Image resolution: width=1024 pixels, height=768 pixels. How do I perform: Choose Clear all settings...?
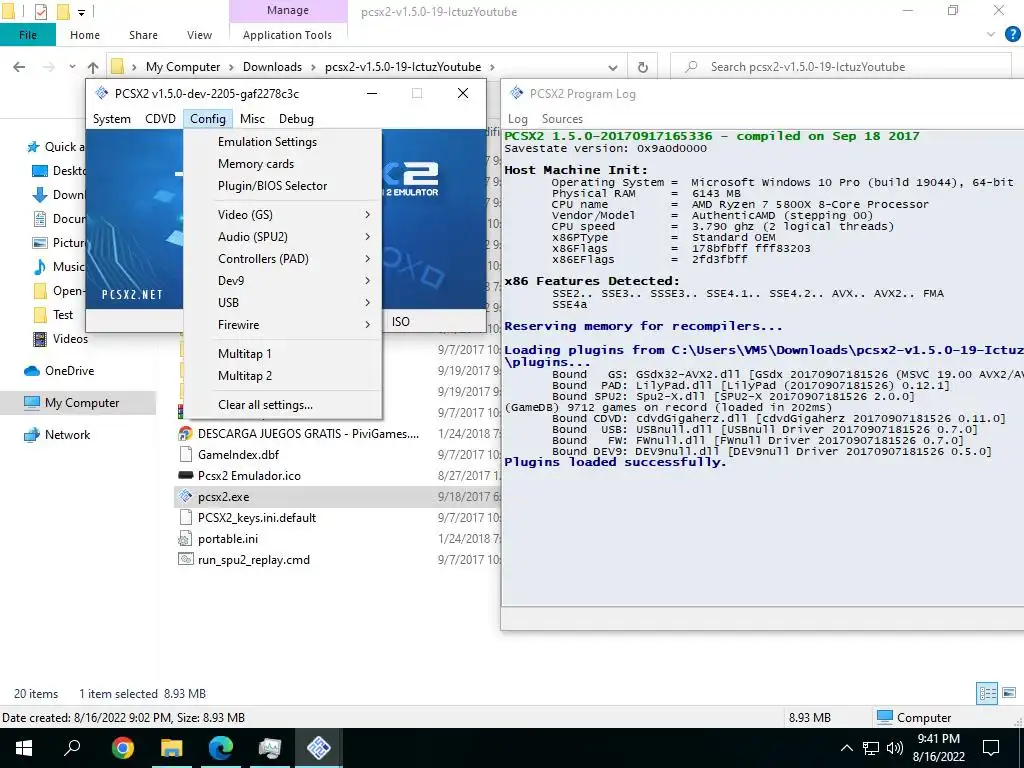tap(265, 405)
